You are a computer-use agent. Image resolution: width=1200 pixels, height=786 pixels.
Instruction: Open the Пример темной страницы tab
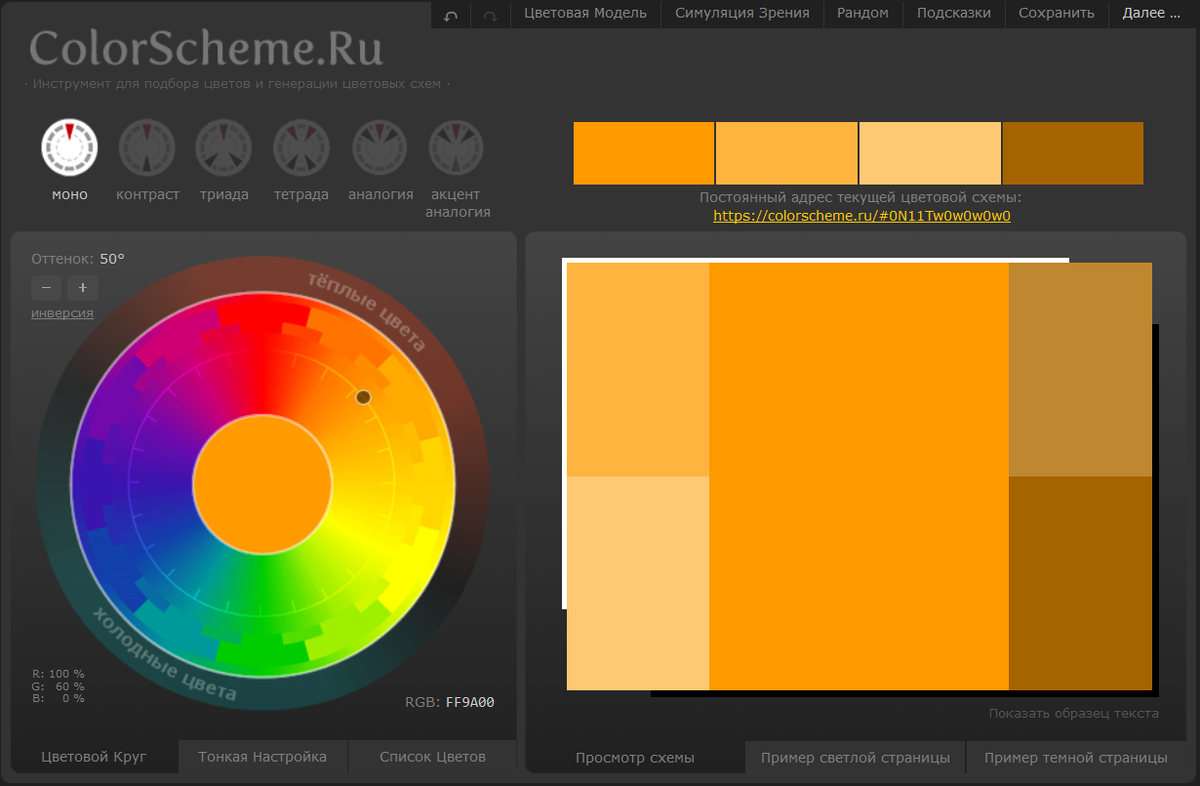[x=1076, y=758]
